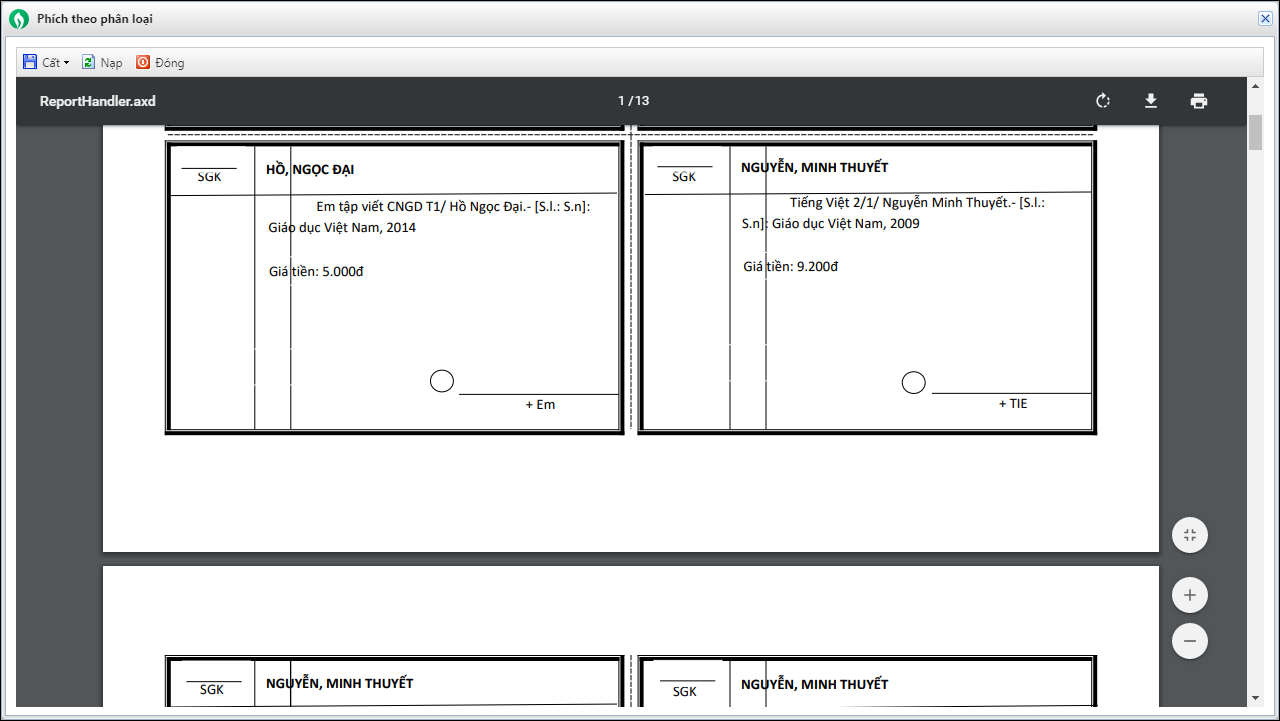The width and height of the screenshot is (1280, 721).
Task: Click SGK label on Hồ Ngọc Đại card
Action: 210,177
